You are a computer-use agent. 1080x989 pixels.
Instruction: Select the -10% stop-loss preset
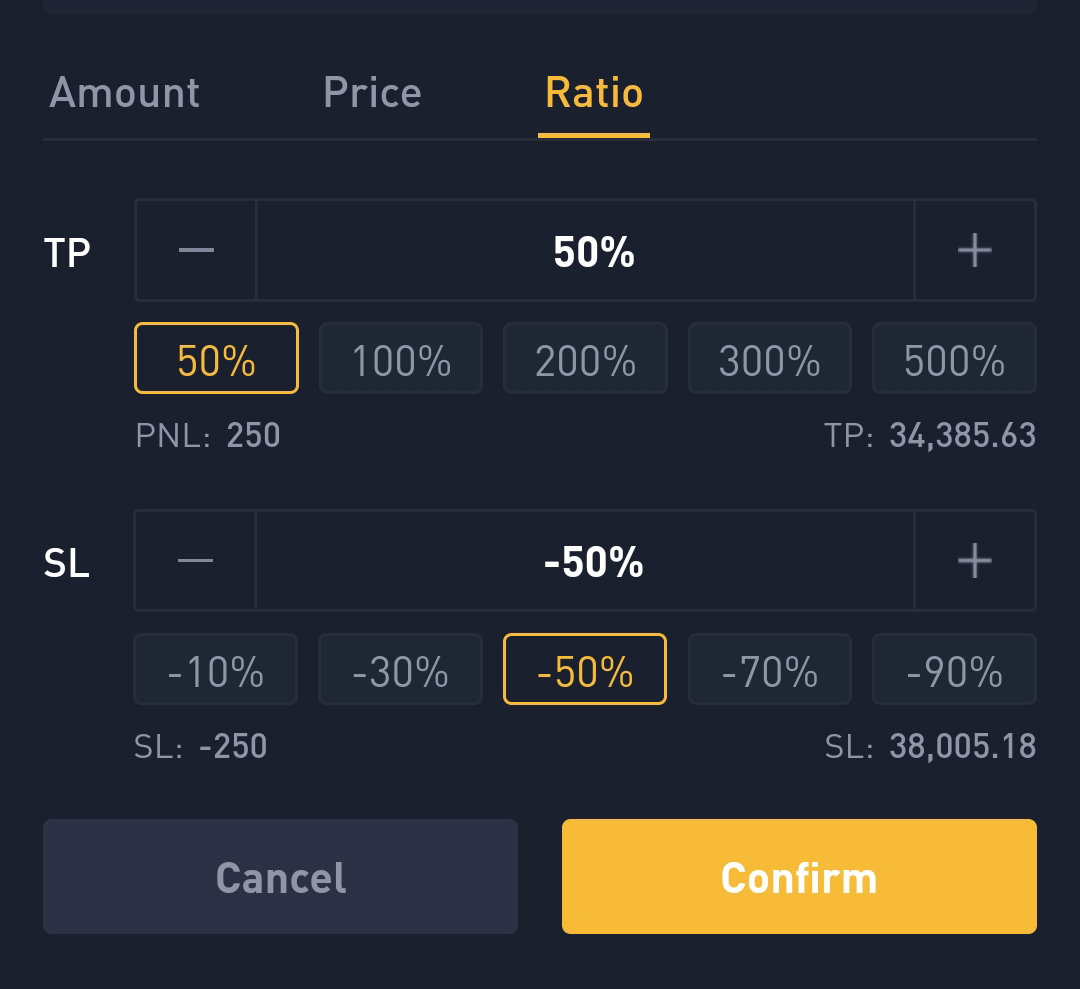(216, 669)
